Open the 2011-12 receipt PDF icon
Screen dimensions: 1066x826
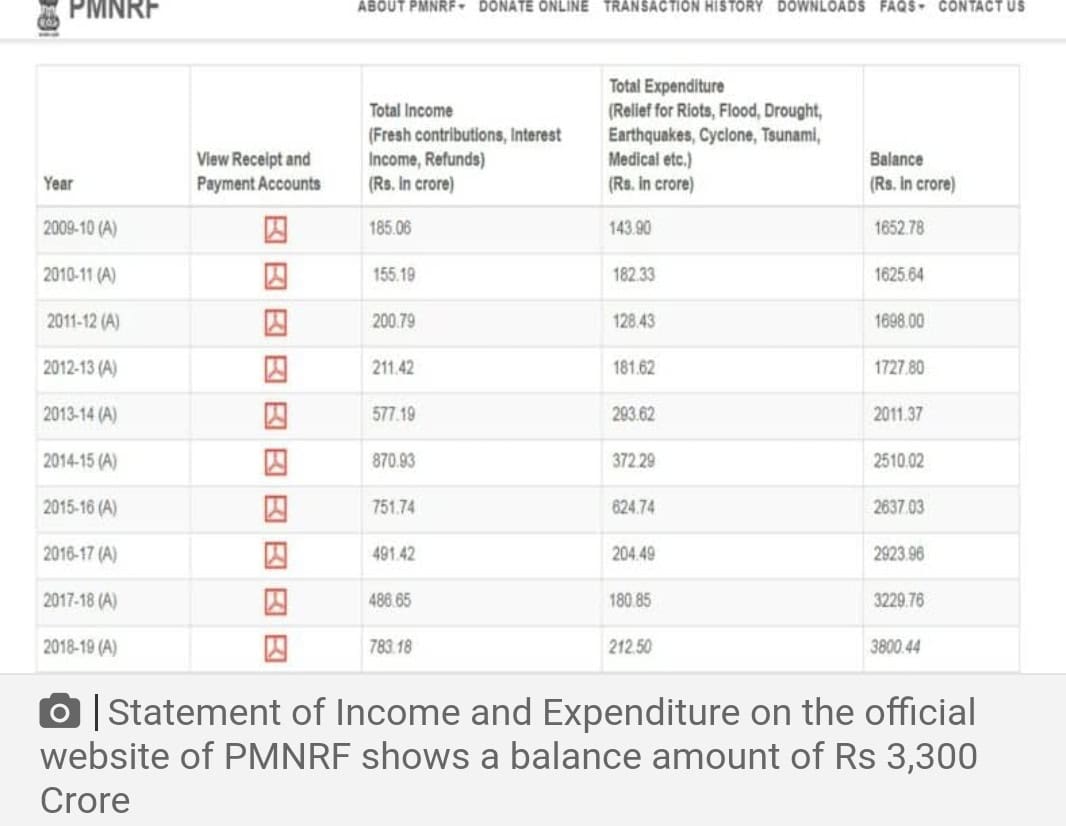coord(275,323)
